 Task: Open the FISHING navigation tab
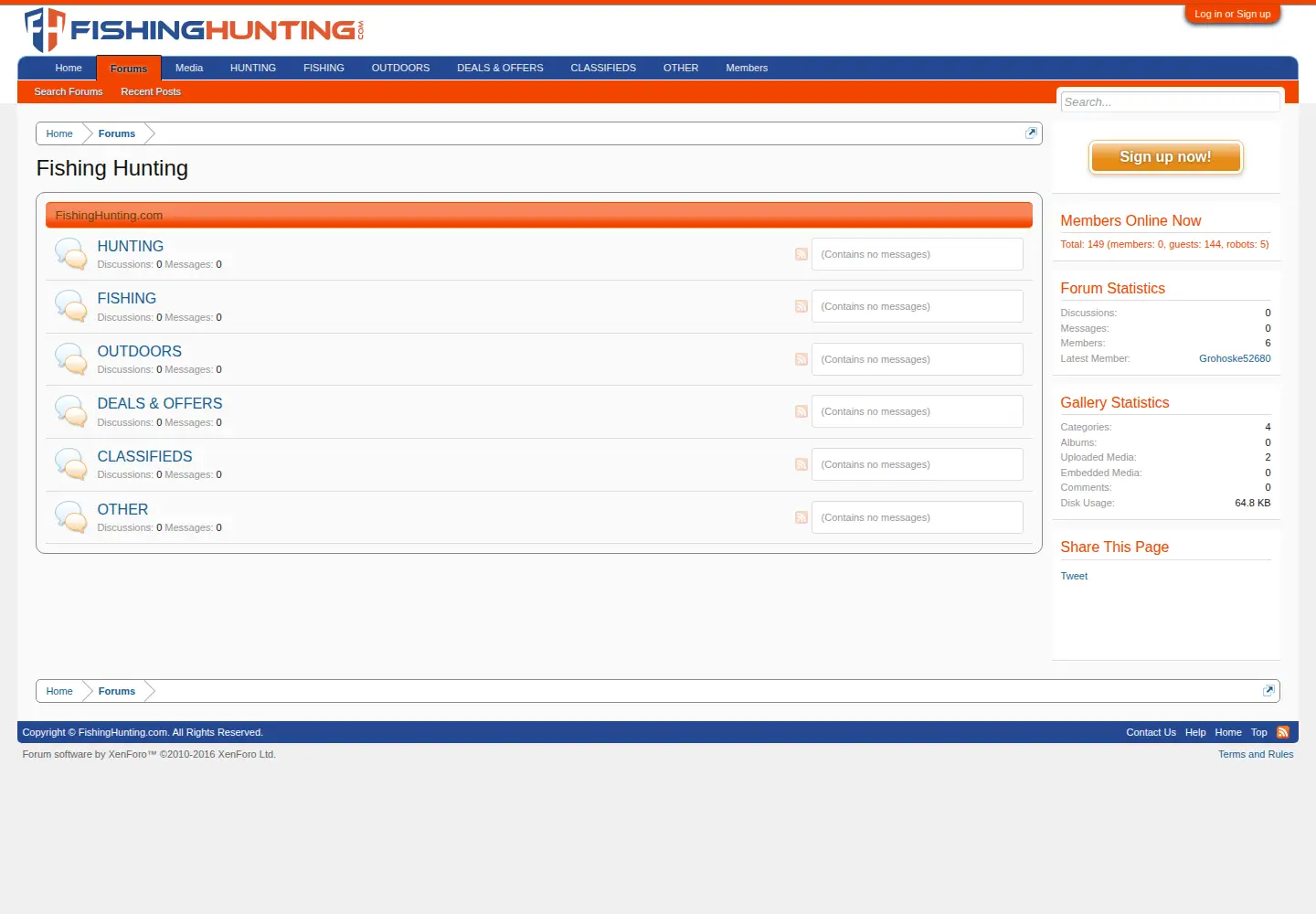point(324,68)
